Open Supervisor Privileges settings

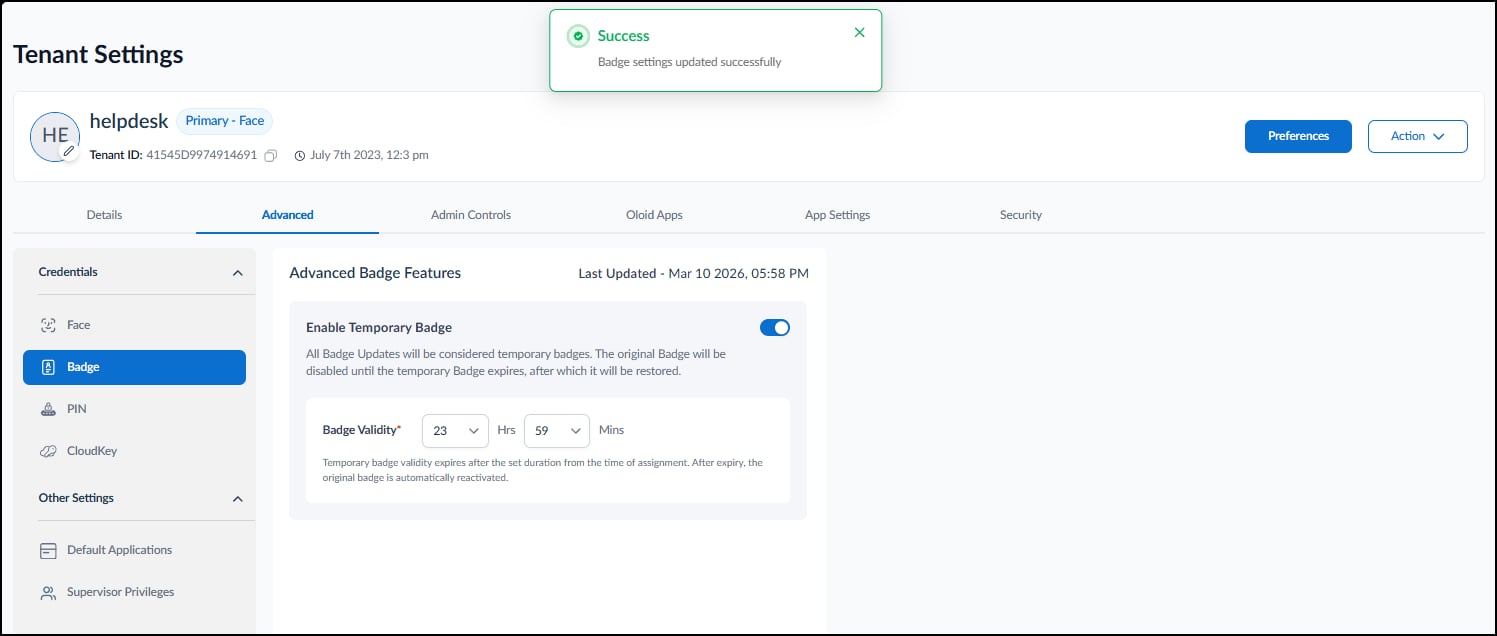(x=134, y=592)
